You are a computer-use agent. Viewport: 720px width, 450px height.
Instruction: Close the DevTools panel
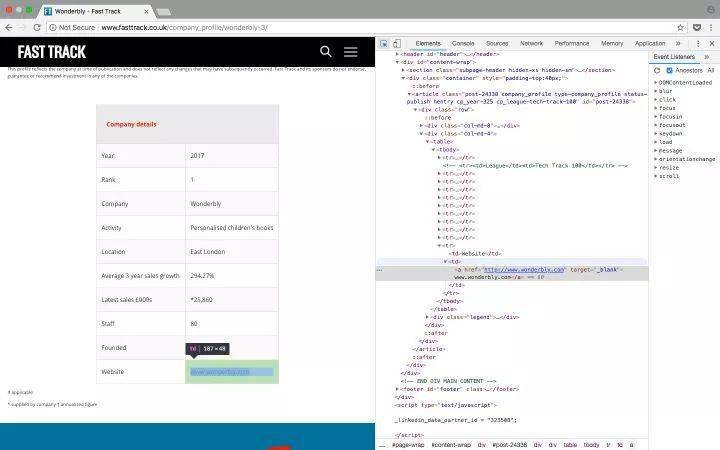point(712,44)
